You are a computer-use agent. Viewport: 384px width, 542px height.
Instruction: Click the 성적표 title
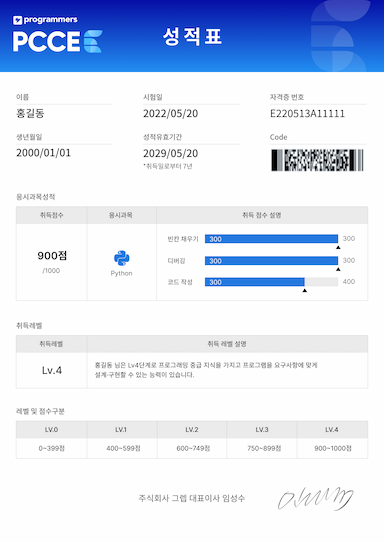pyautogui.click(x=192, y=36)
